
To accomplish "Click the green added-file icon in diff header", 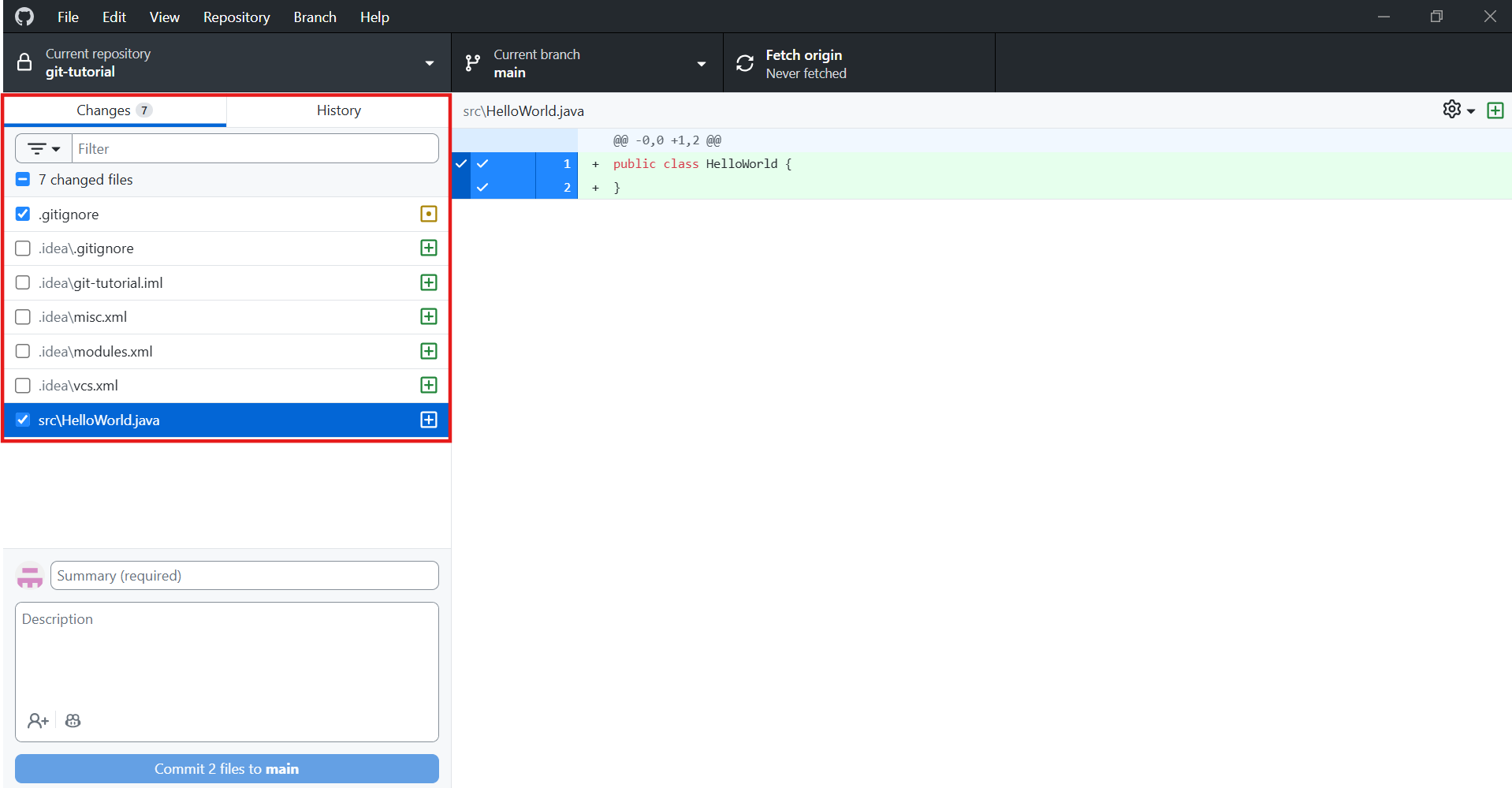I will pyautogui.click(x=1495, y=110).
